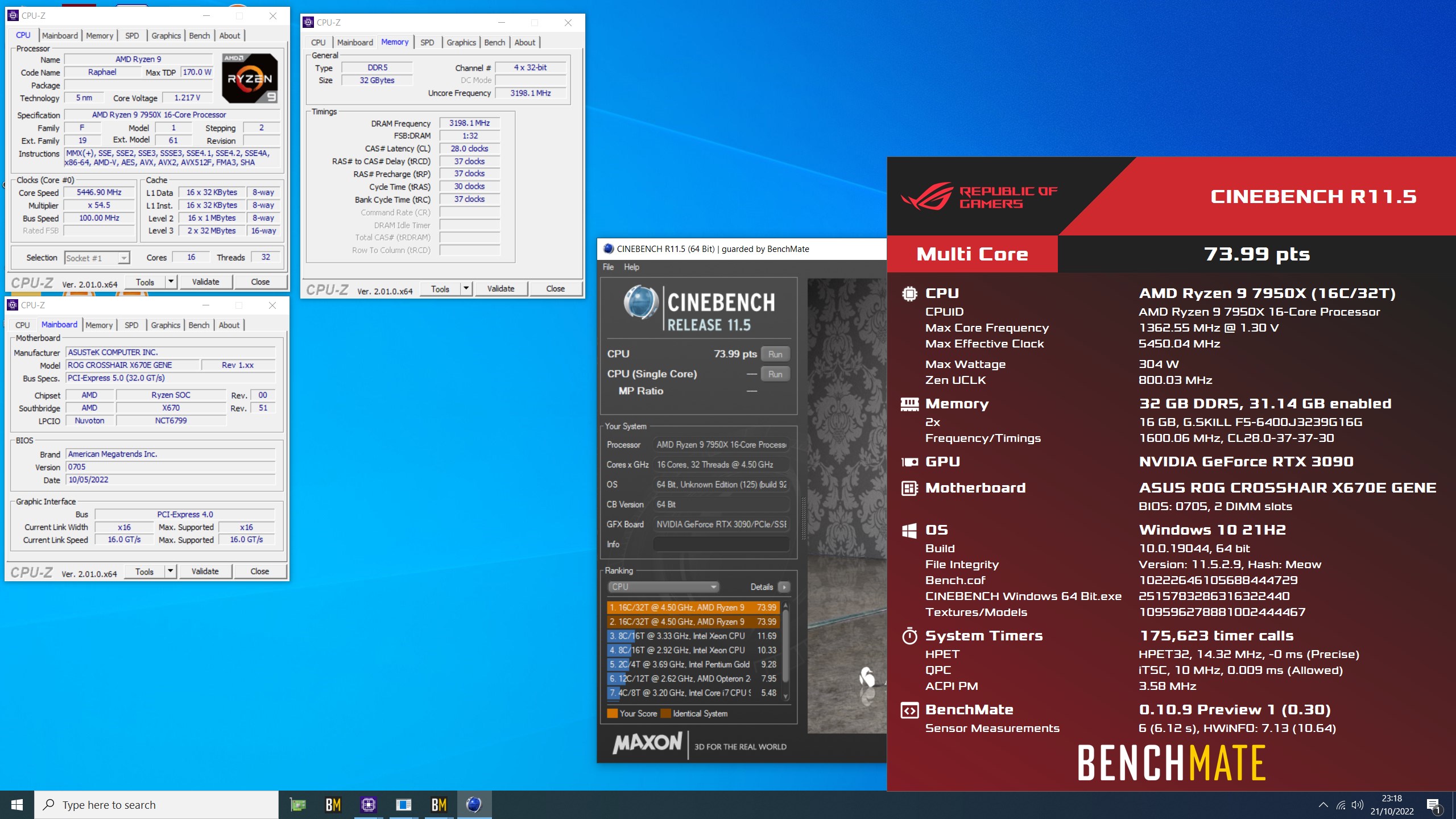Click the Info input field in Cinebench

coord(721,544)
